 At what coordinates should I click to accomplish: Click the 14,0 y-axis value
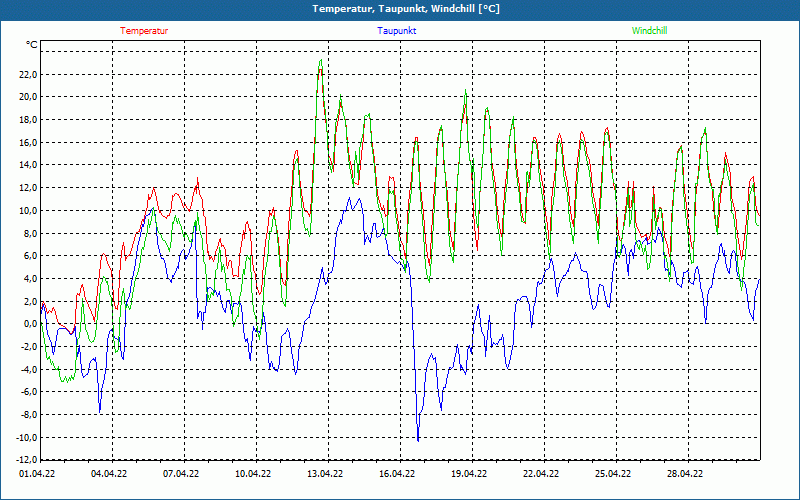[28, 165]
